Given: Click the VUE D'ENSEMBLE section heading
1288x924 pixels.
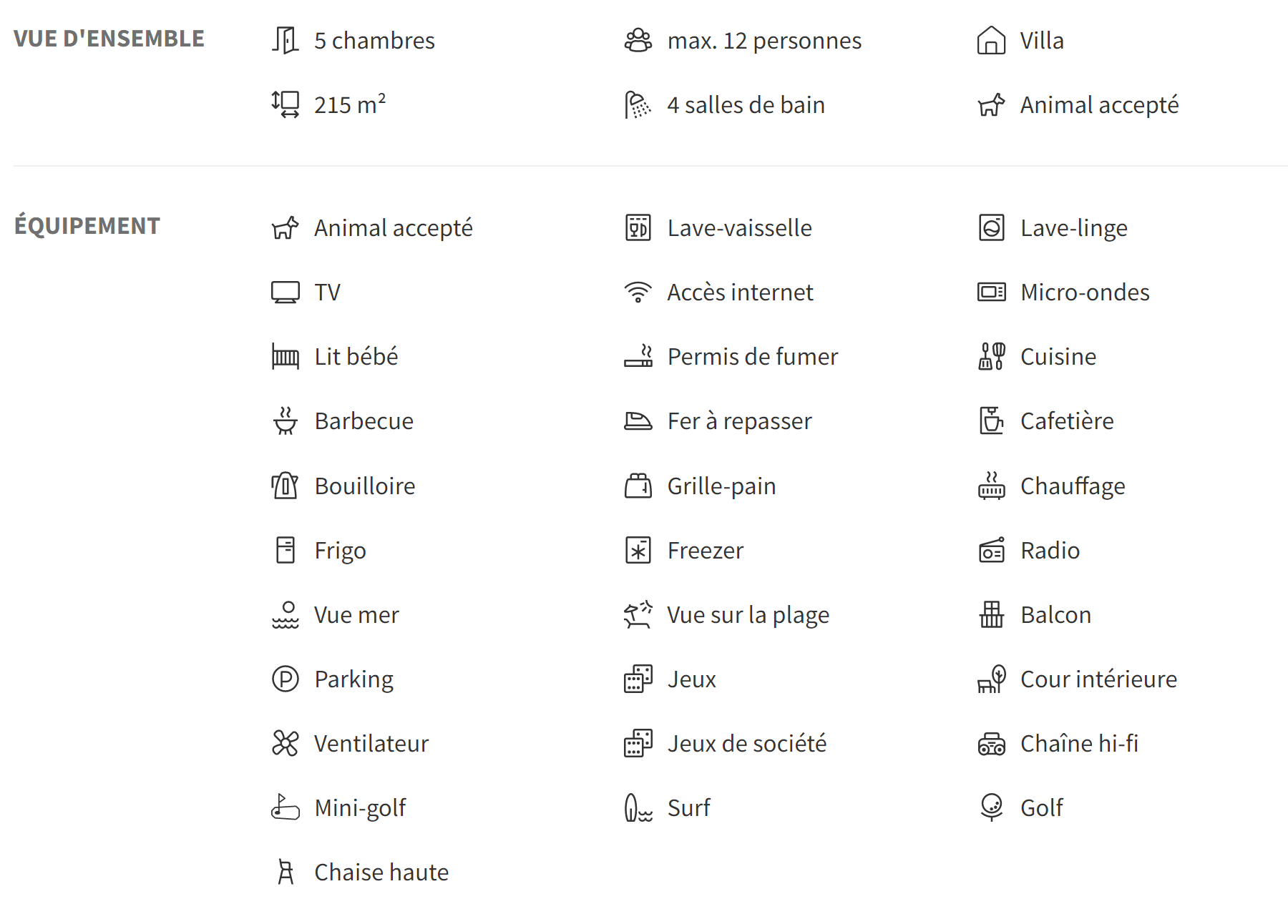Looking at the screenshot, I should click(x=109, y=39).
